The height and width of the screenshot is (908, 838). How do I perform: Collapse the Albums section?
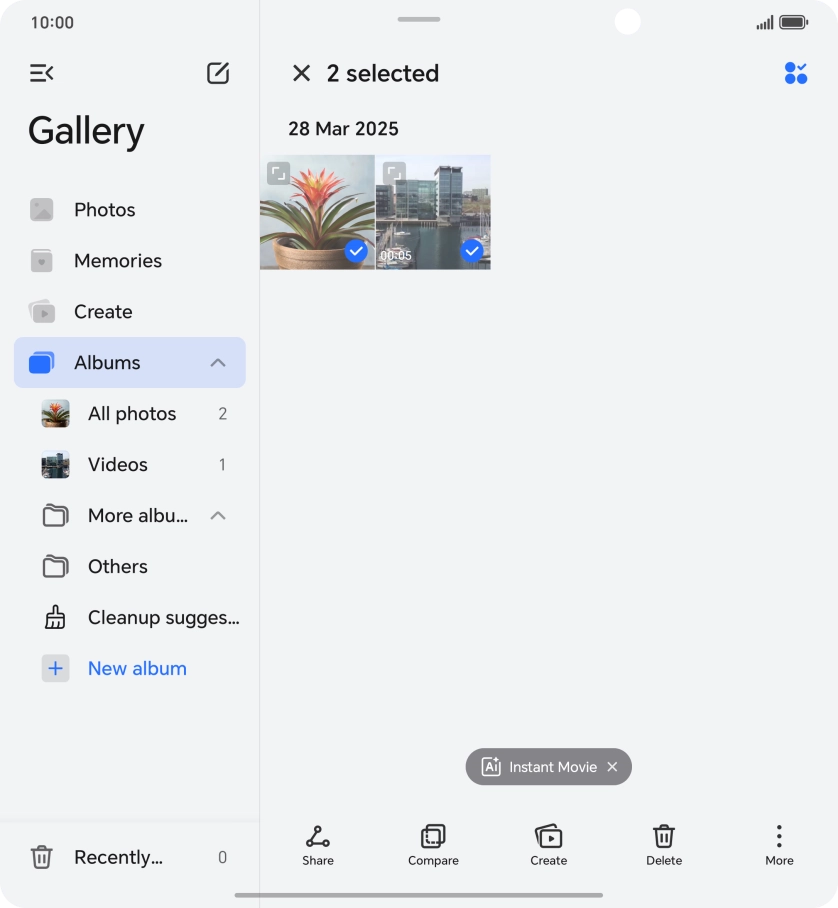[218, 363]
